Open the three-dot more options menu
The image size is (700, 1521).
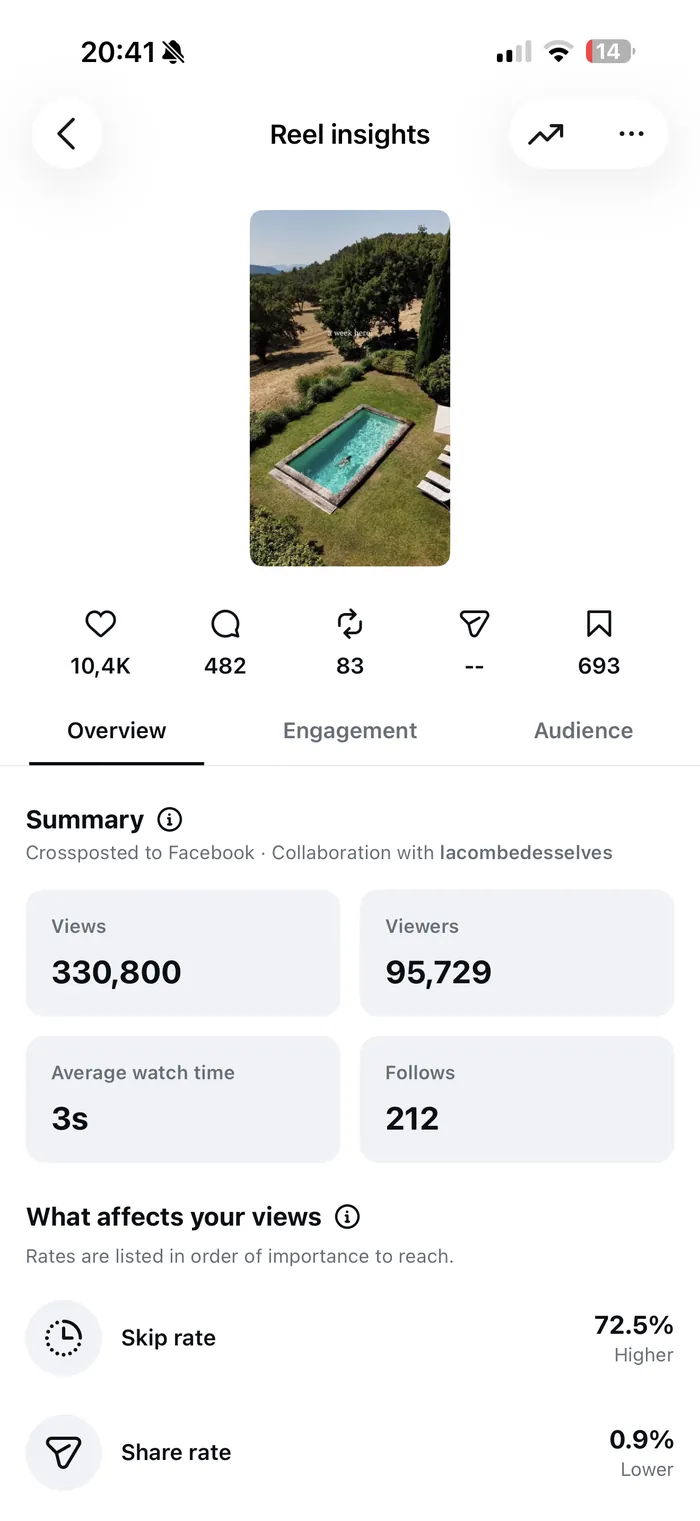click(631, 134)
